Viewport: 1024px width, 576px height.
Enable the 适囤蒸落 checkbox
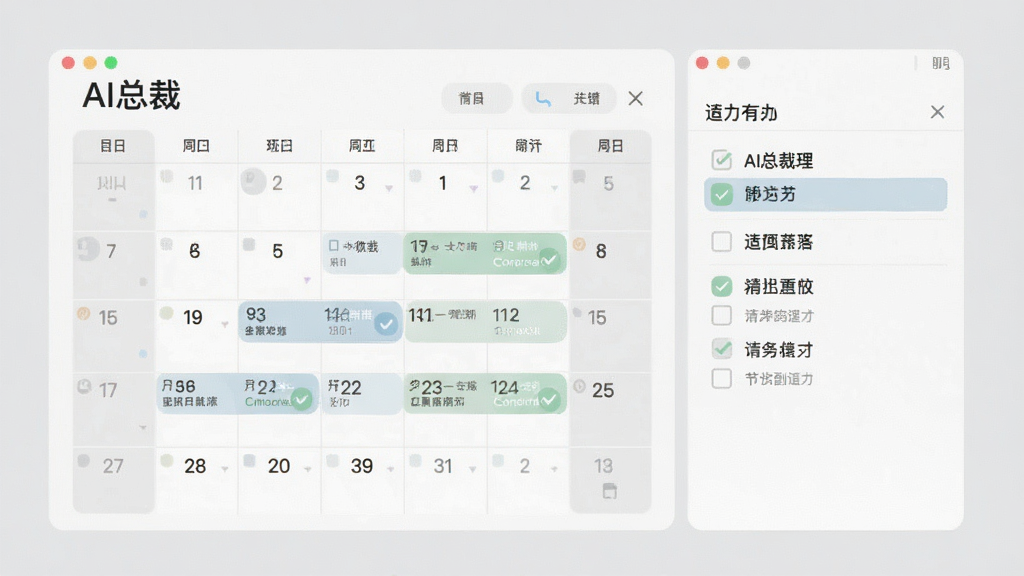coord(722,242)
